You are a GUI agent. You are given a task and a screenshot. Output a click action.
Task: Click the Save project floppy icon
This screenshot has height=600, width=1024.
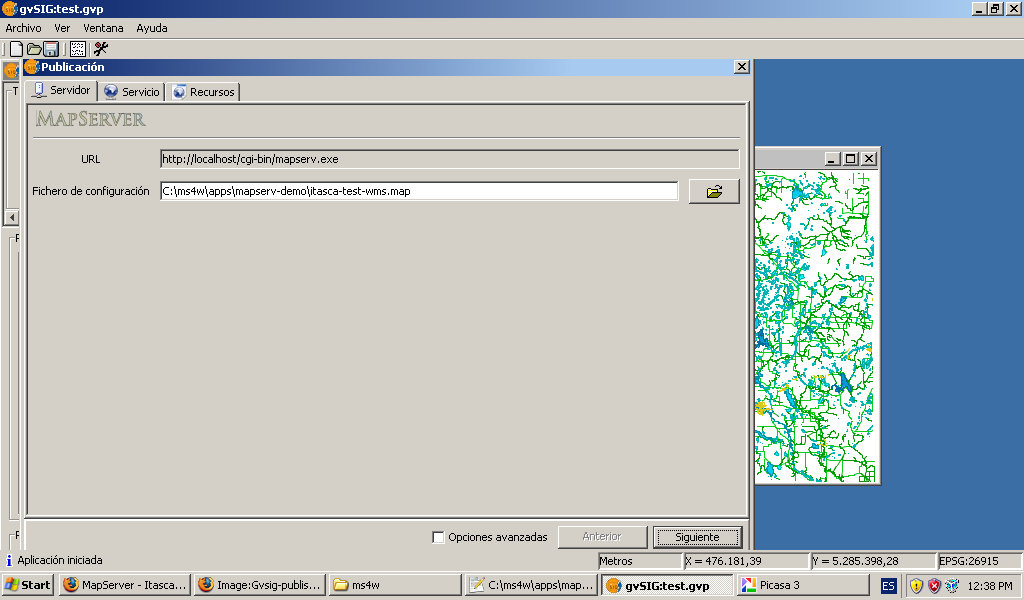coord(51,49)
